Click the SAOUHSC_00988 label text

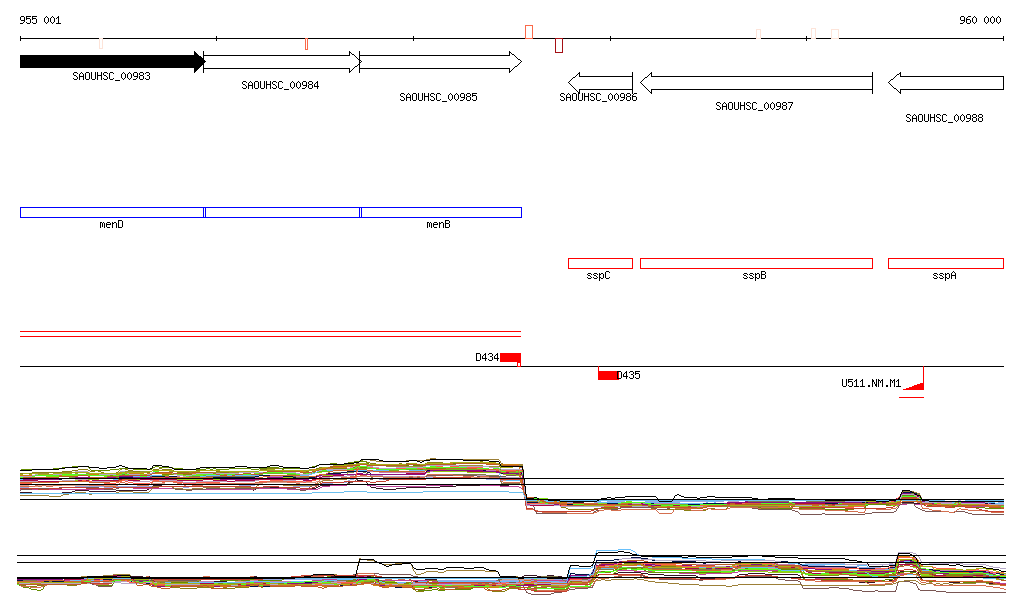coord(944,118)
